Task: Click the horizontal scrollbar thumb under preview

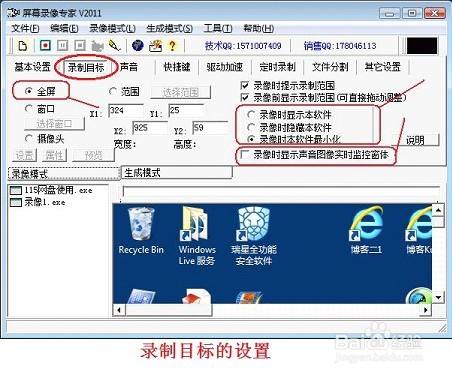Action: pyautogui.click(x=169, y=310)
